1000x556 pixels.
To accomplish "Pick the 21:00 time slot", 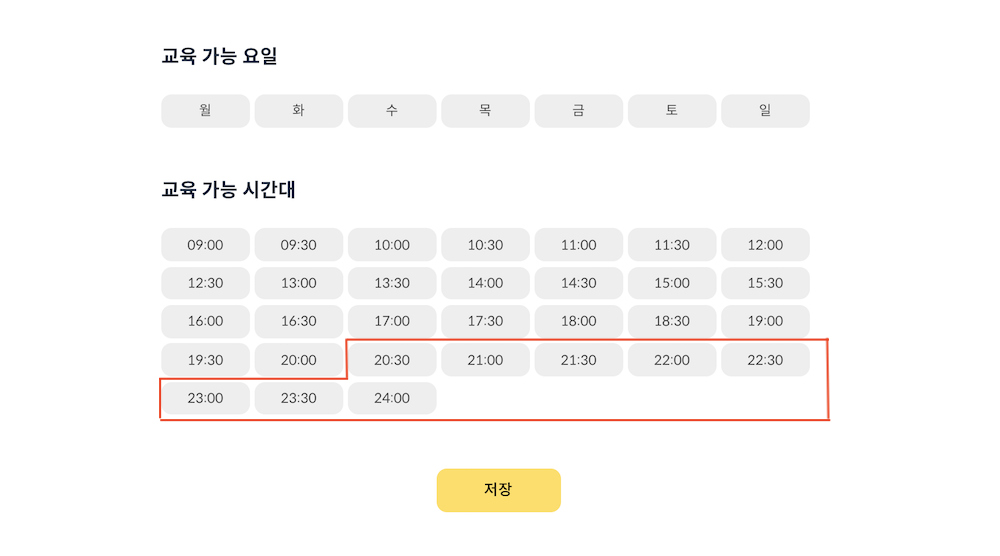I will tap(485, 360).
